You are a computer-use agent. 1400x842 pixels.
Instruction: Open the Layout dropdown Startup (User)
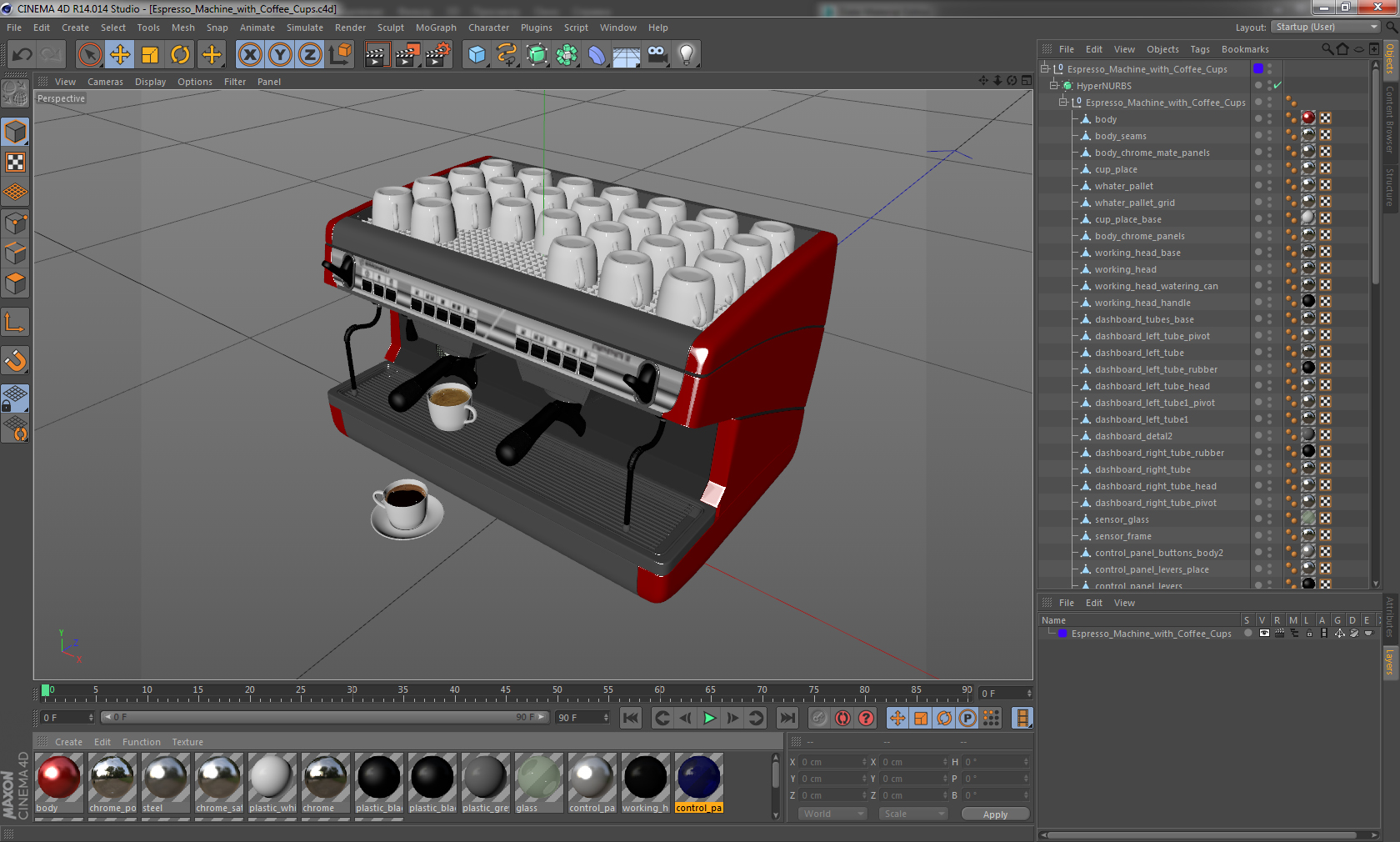[x=1327, y=27]
